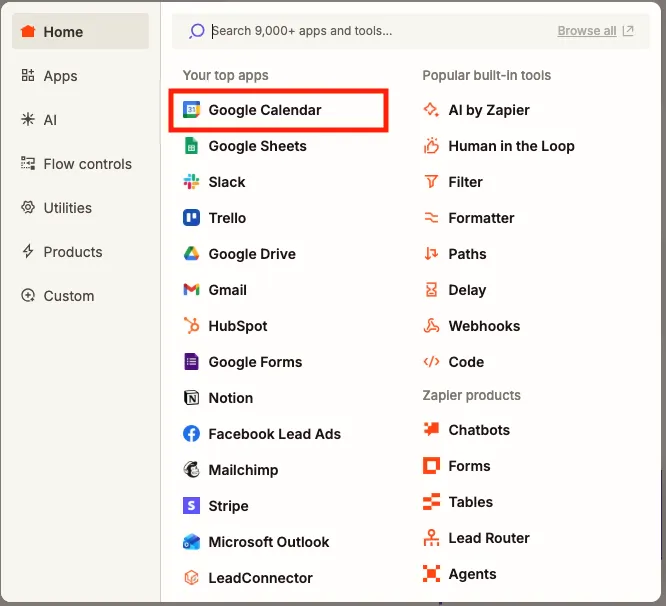Select the Mailchimp monkey icon
The height and width of the screenshot is (606, 666).
pos(191,470)
